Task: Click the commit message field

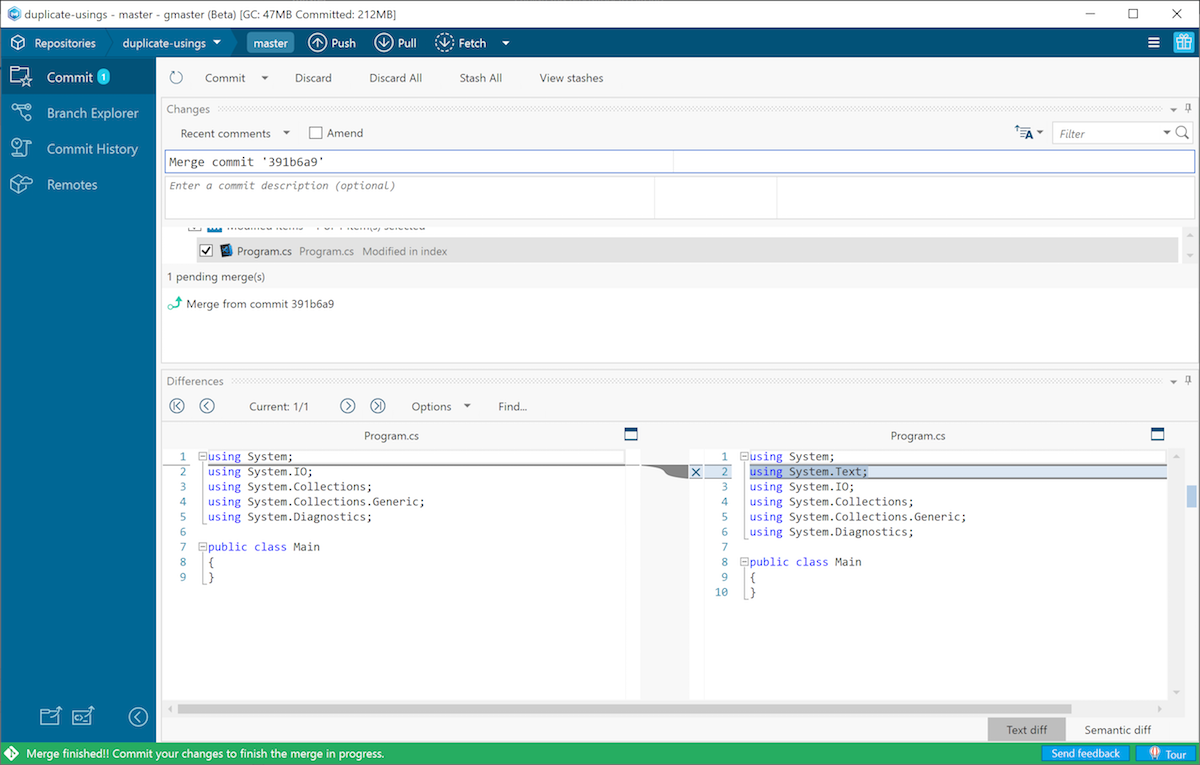Action: pyautogui.click(x=679, y=162)
